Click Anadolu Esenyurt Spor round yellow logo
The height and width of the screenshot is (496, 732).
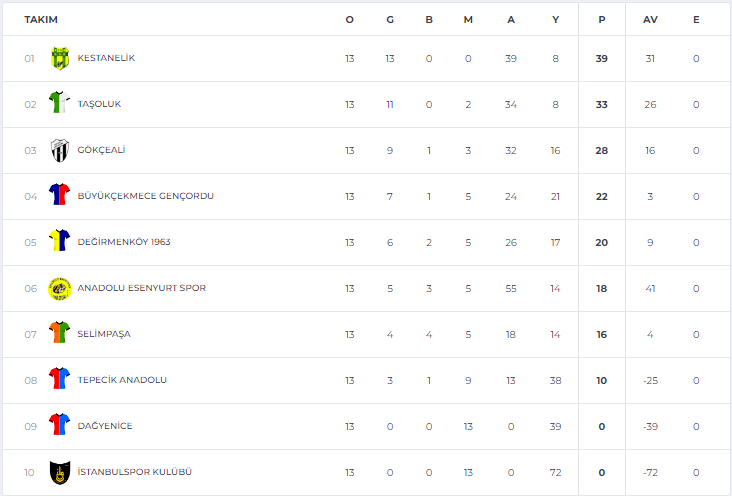[60, 289]
